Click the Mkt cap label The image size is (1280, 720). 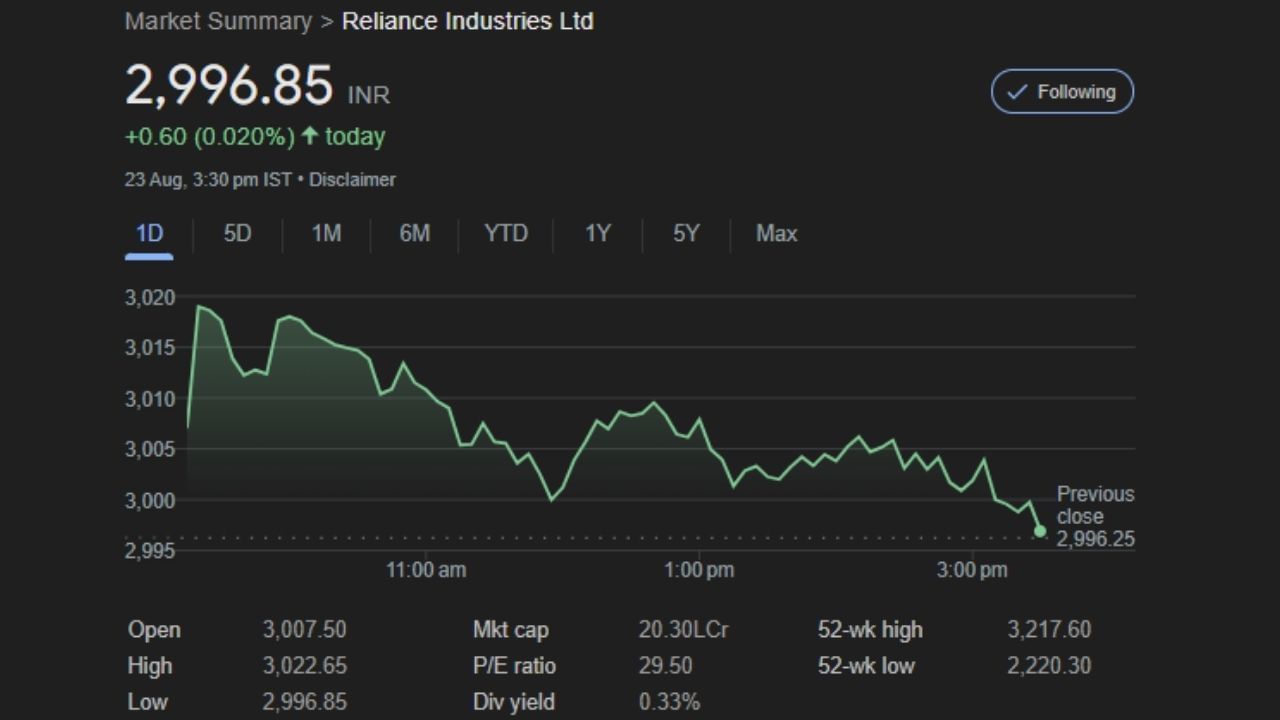[x=511, y=630]
